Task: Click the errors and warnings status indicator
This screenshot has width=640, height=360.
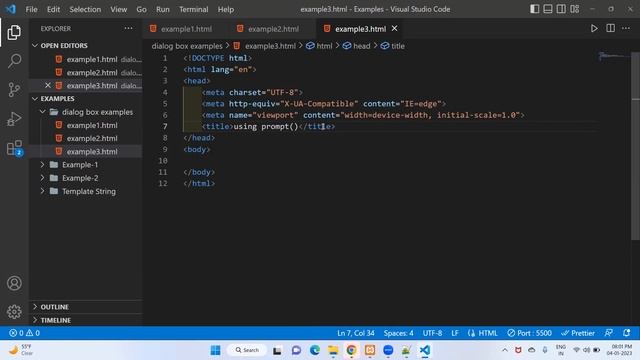Action: (x=24, y=333)
